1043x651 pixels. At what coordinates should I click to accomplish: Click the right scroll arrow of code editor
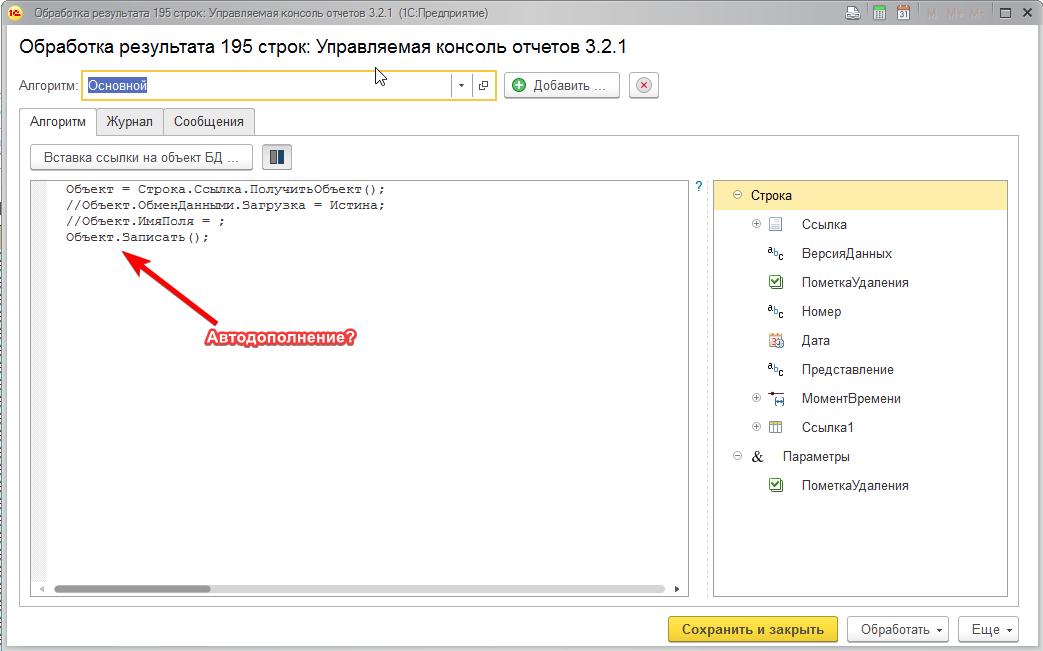[677, 589]
